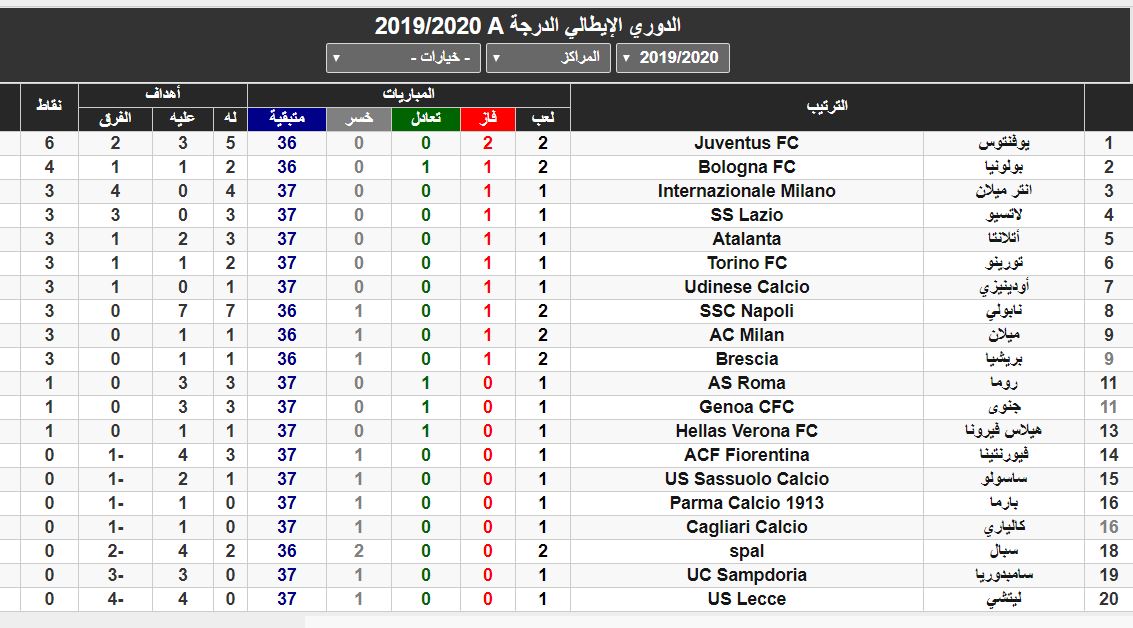
Task: Click the لعب played column header
Action: click(543, 119)
